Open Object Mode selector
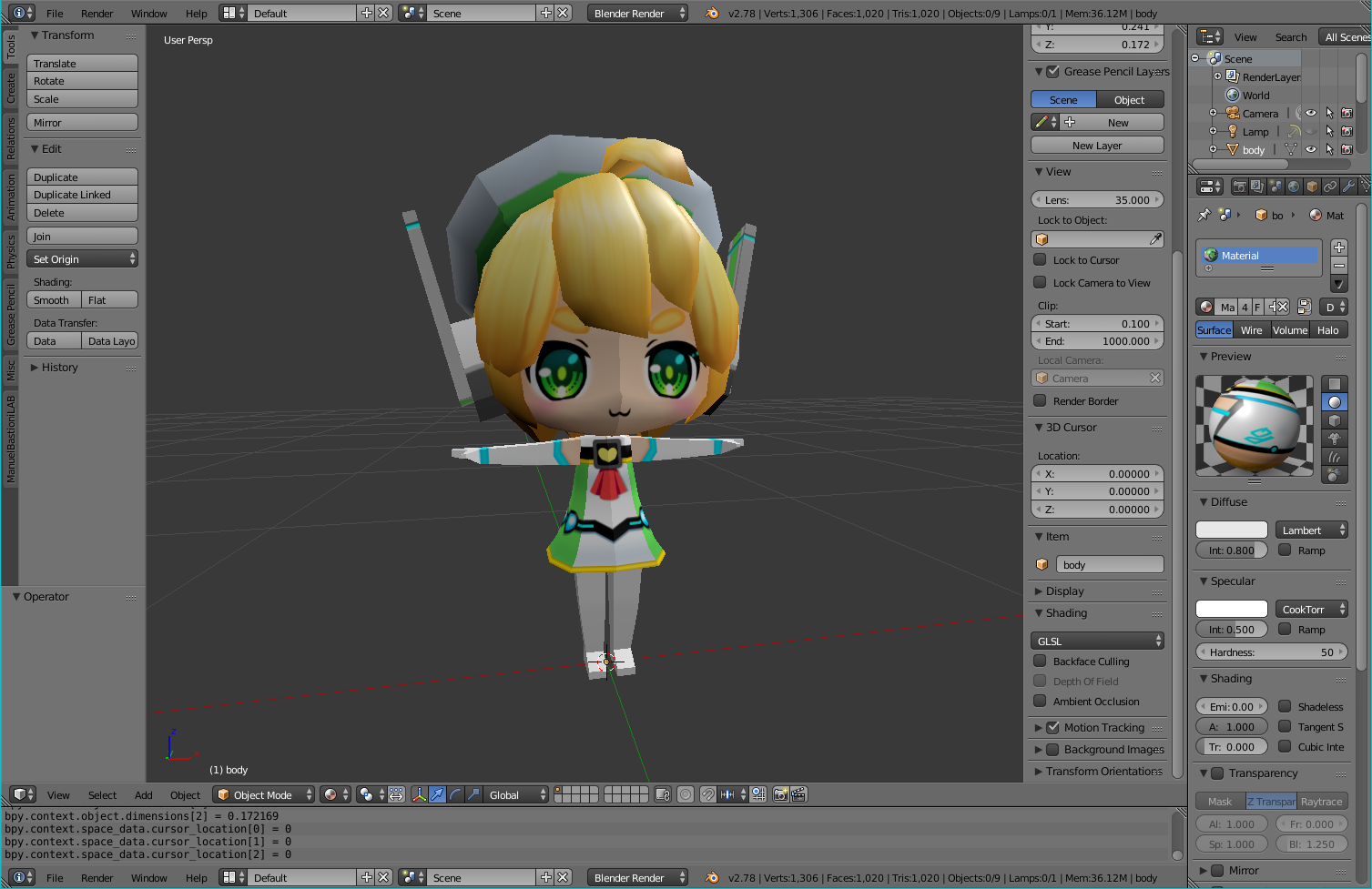Image resolution: width=1372 pixels, height=889 pixels. 264,794
